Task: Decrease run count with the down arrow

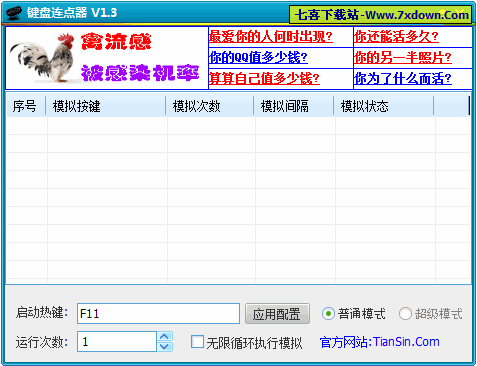Action: (x=164, y=346)
